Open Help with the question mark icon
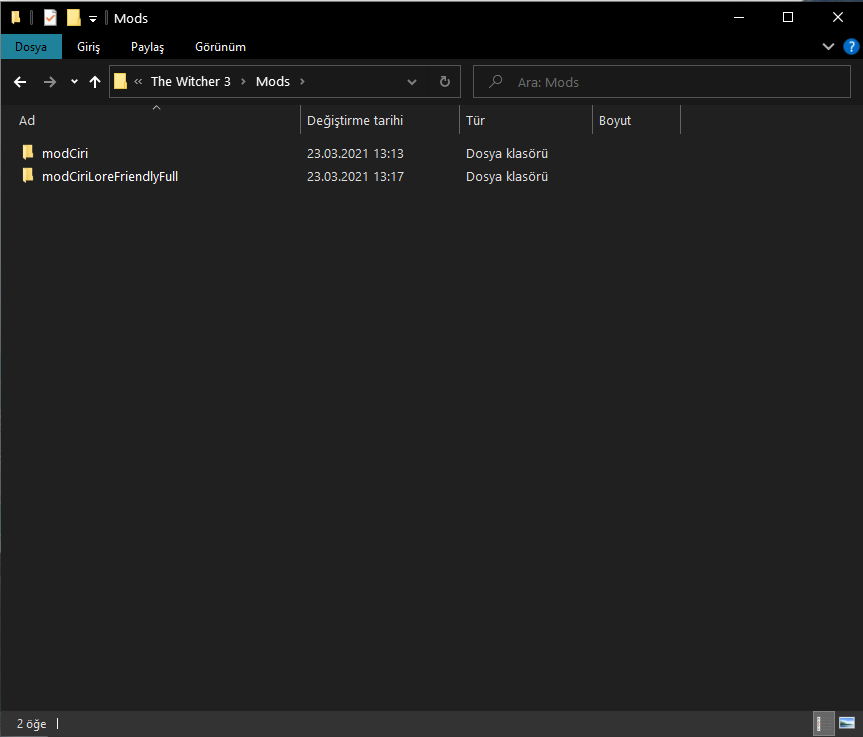This screenshot has height=737, width=863. [x=851, y=47]
